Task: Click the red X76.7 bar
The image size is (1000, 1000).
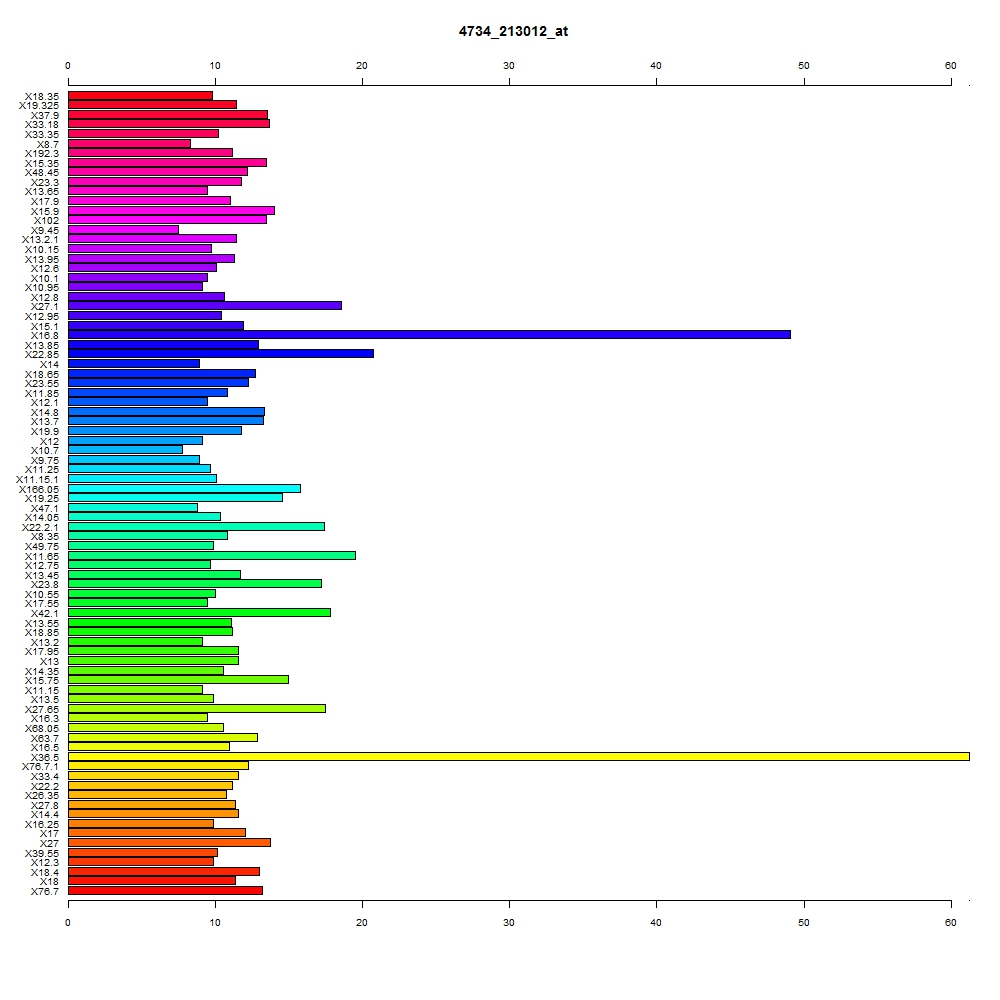Action: tap(165, 890)
